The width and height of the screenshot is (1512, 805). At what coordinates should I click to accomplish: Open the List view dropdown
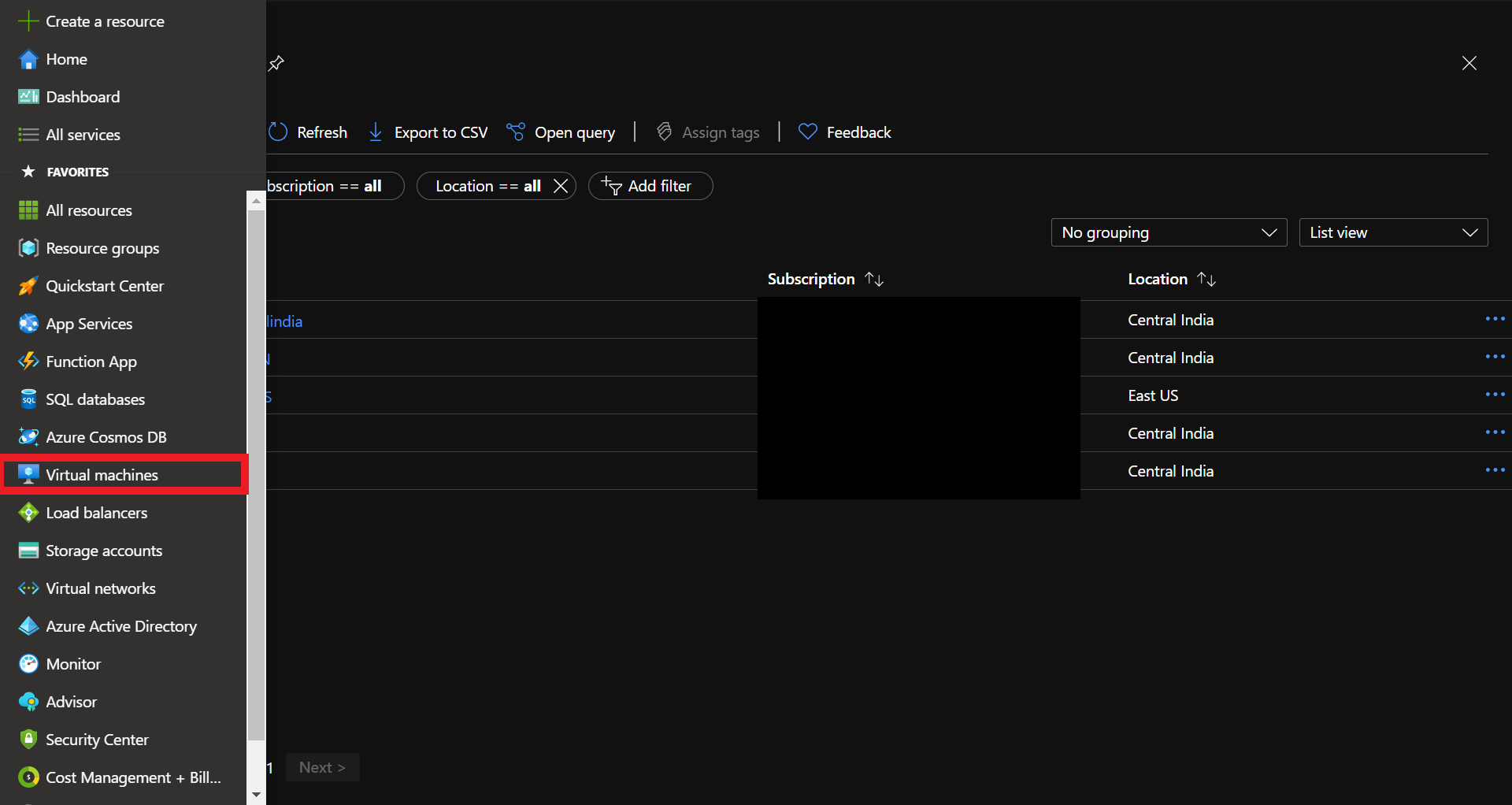1393,232
